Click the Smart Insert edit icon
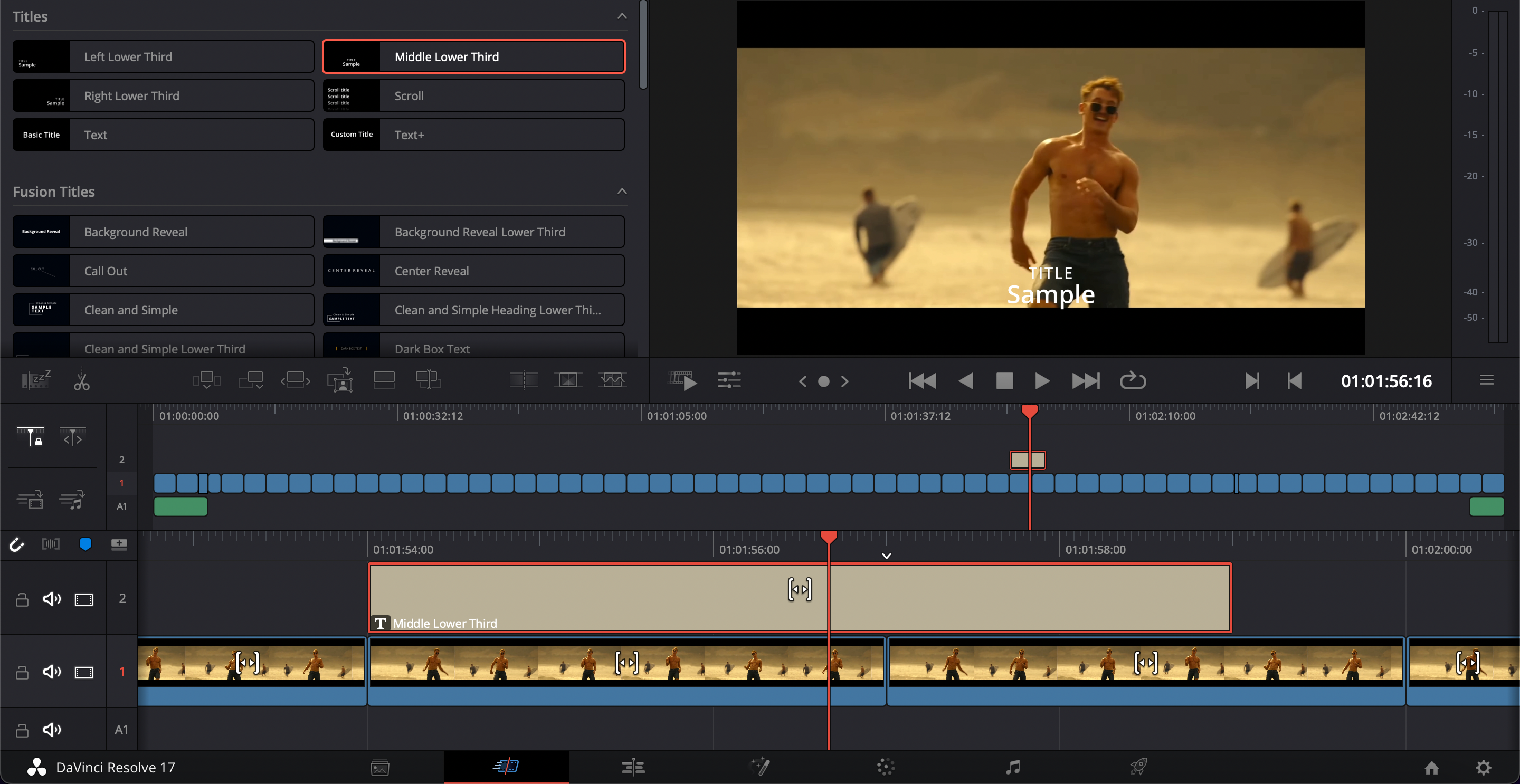The width and height of the screenshot is (1520, 784). (x=206, y=380)
